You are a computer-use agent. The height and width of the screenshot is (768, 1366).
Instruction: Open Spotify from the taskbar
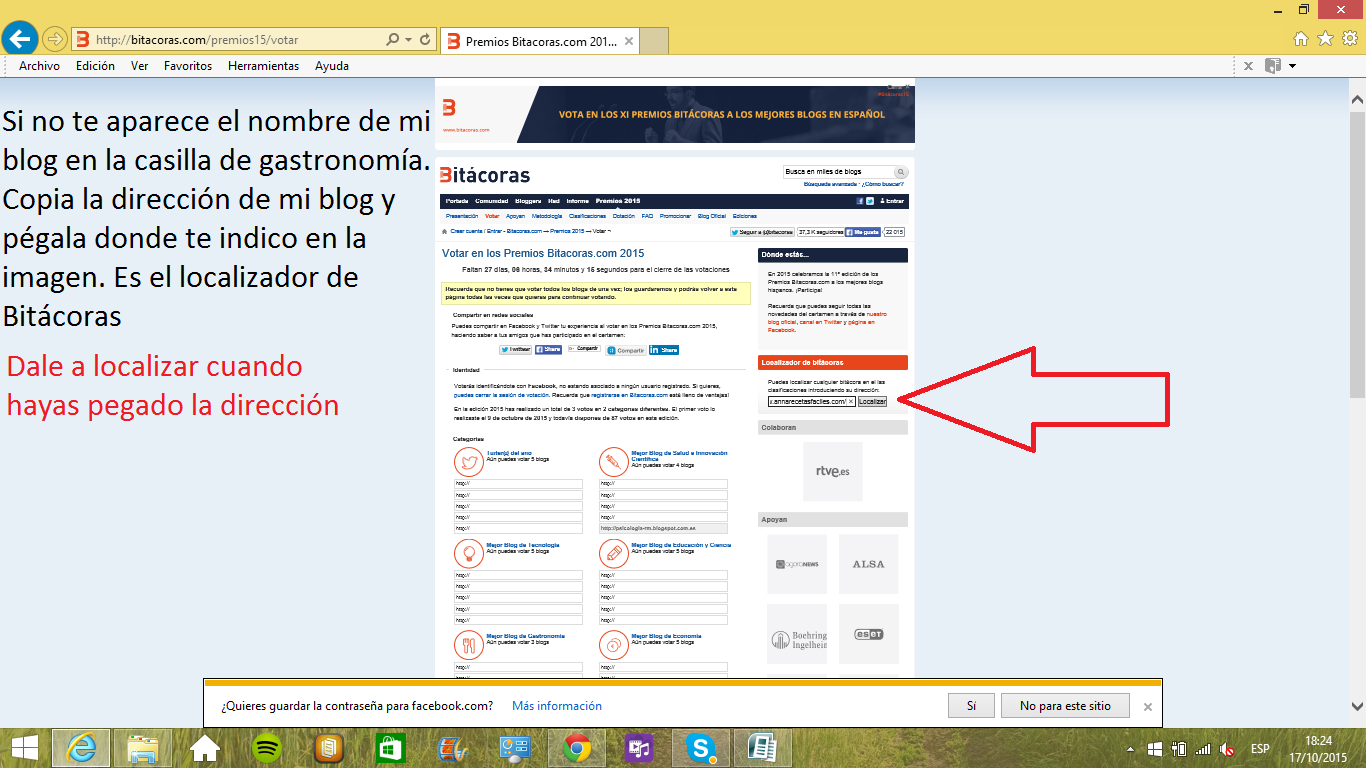[x=267, y=747]
